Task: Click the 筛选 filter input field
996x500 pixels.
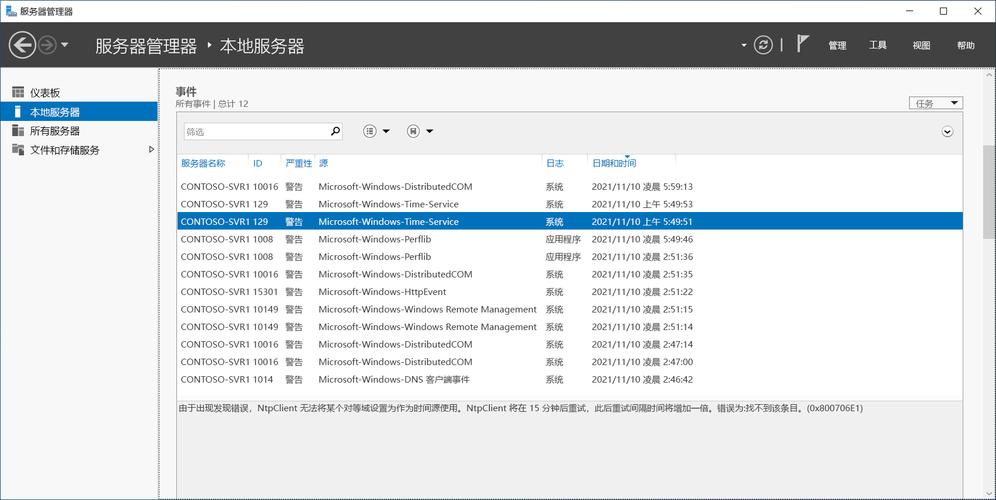Action: click(x=256, y=131)
